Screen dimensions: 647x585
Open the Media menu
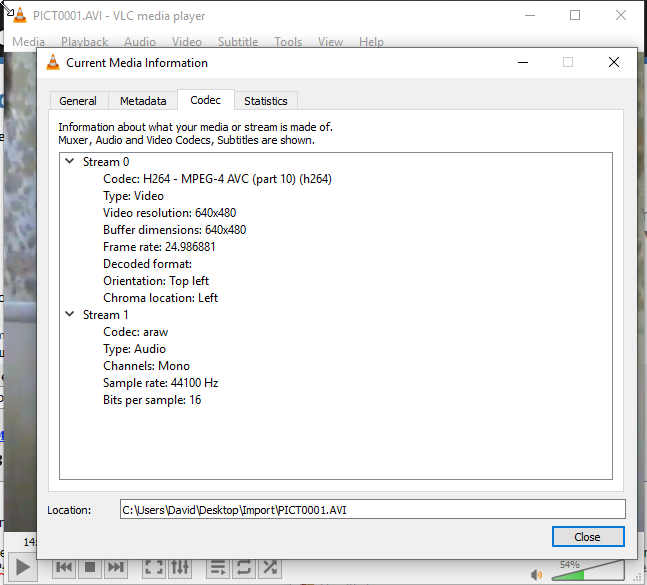[x=28, y=42]
